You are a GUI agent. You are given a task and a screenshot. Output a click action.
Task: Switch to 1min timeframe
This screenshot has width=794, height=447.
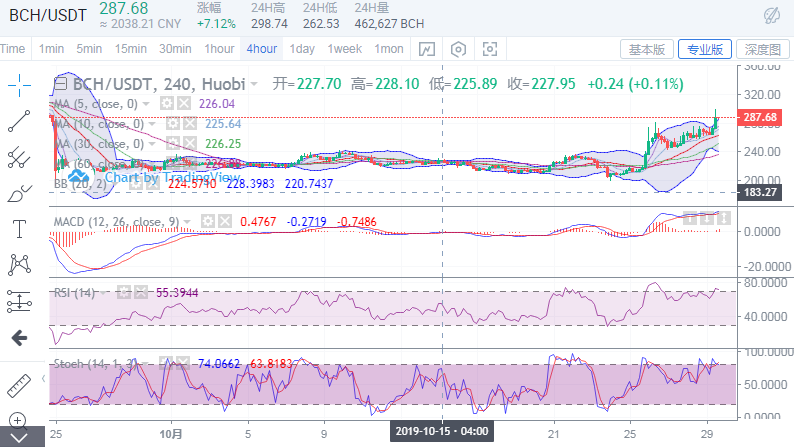pyautogui.click(x=51, y=49)
